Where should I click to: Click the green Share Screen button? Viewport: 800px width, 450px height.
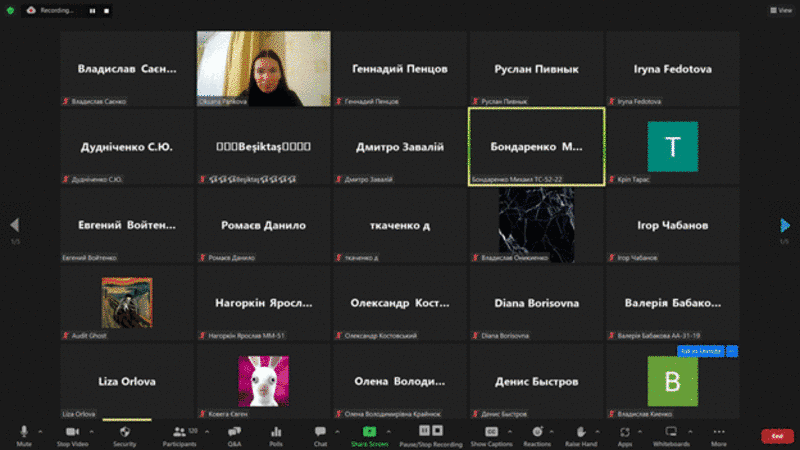[x=369, y=434]
